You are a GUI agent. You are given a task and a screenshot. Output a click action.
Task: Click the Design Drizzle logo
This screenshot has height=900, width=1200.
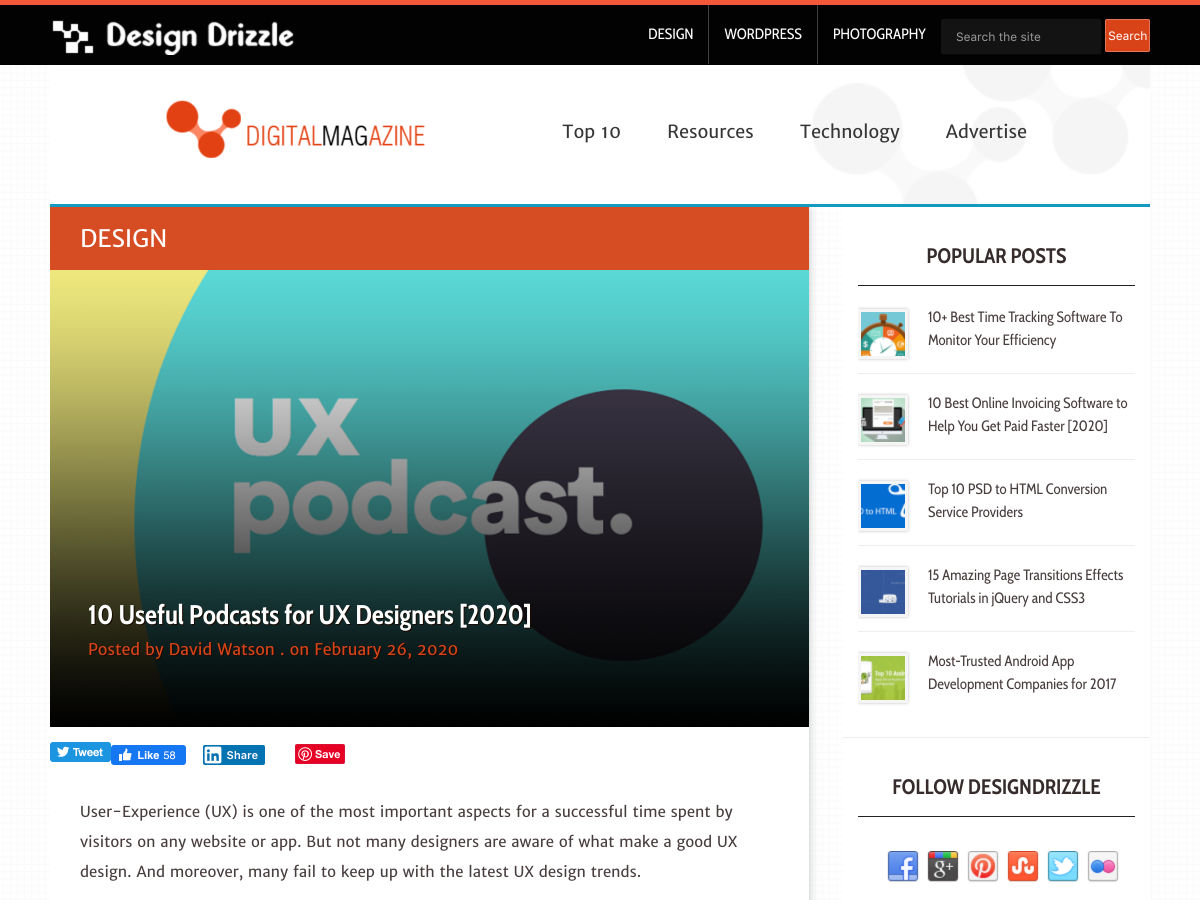click(173, 37)
